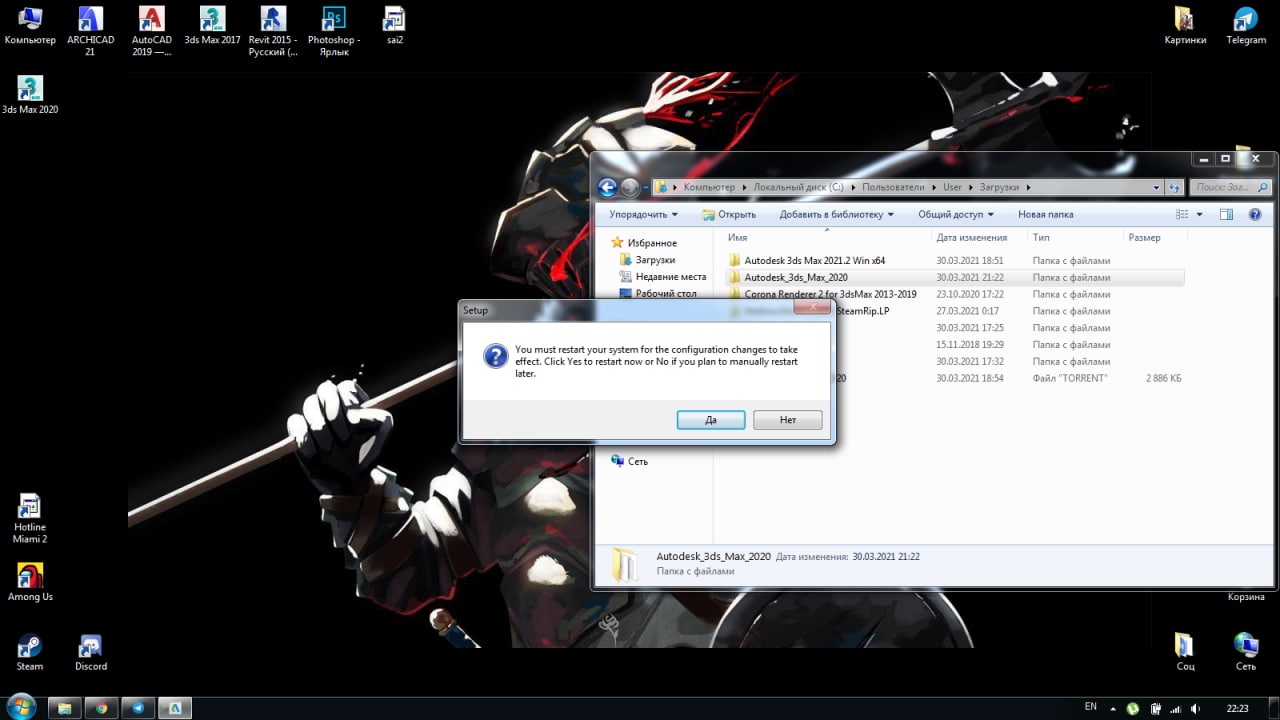This screenshot has height=720, width=1280.
Task: Select the Revit 2015 desktop shortcut
Action: click(x=273, y=30)
